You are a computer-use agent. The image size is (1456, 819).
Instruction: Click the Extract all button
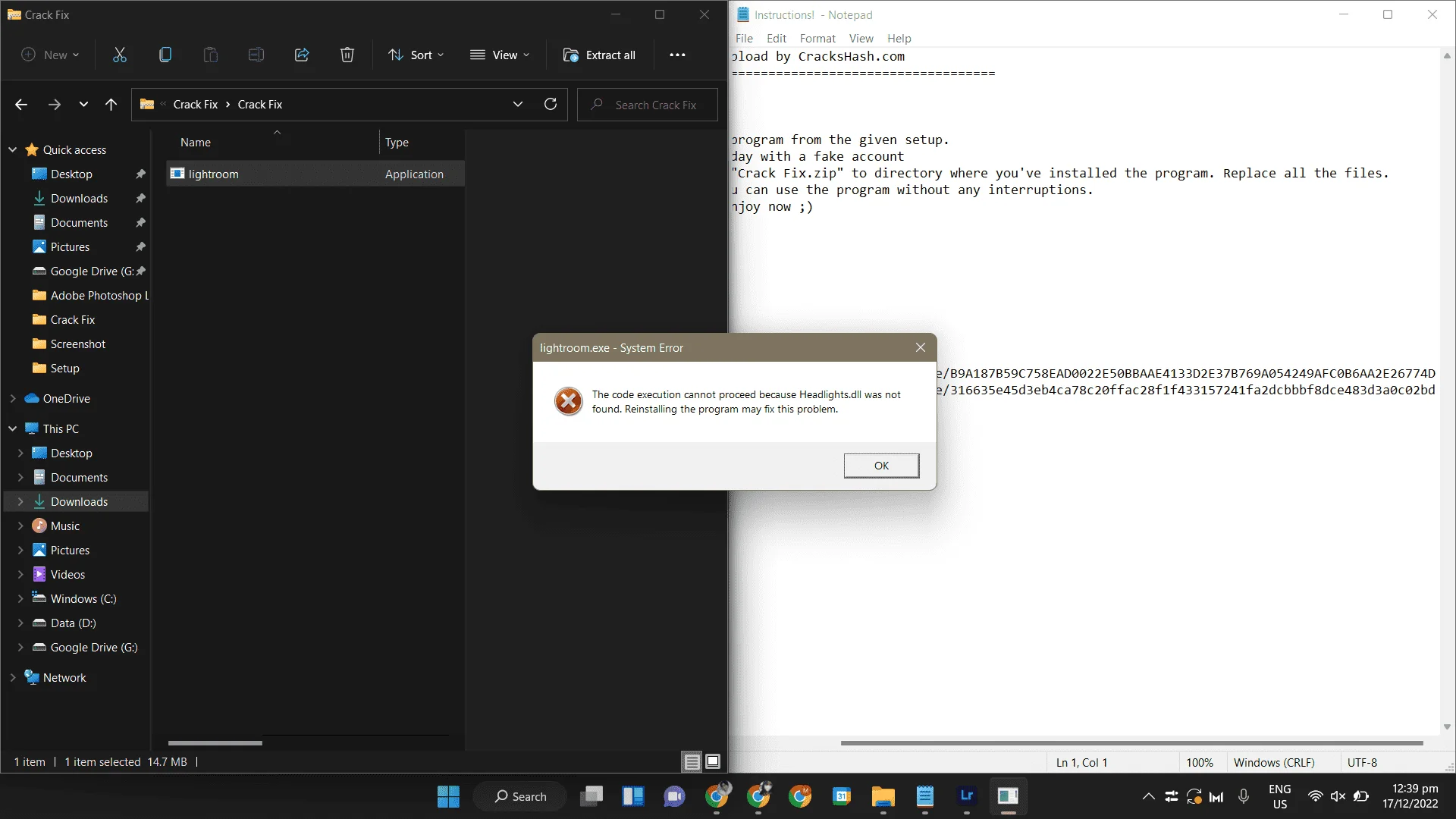click(x=599, y=55)
